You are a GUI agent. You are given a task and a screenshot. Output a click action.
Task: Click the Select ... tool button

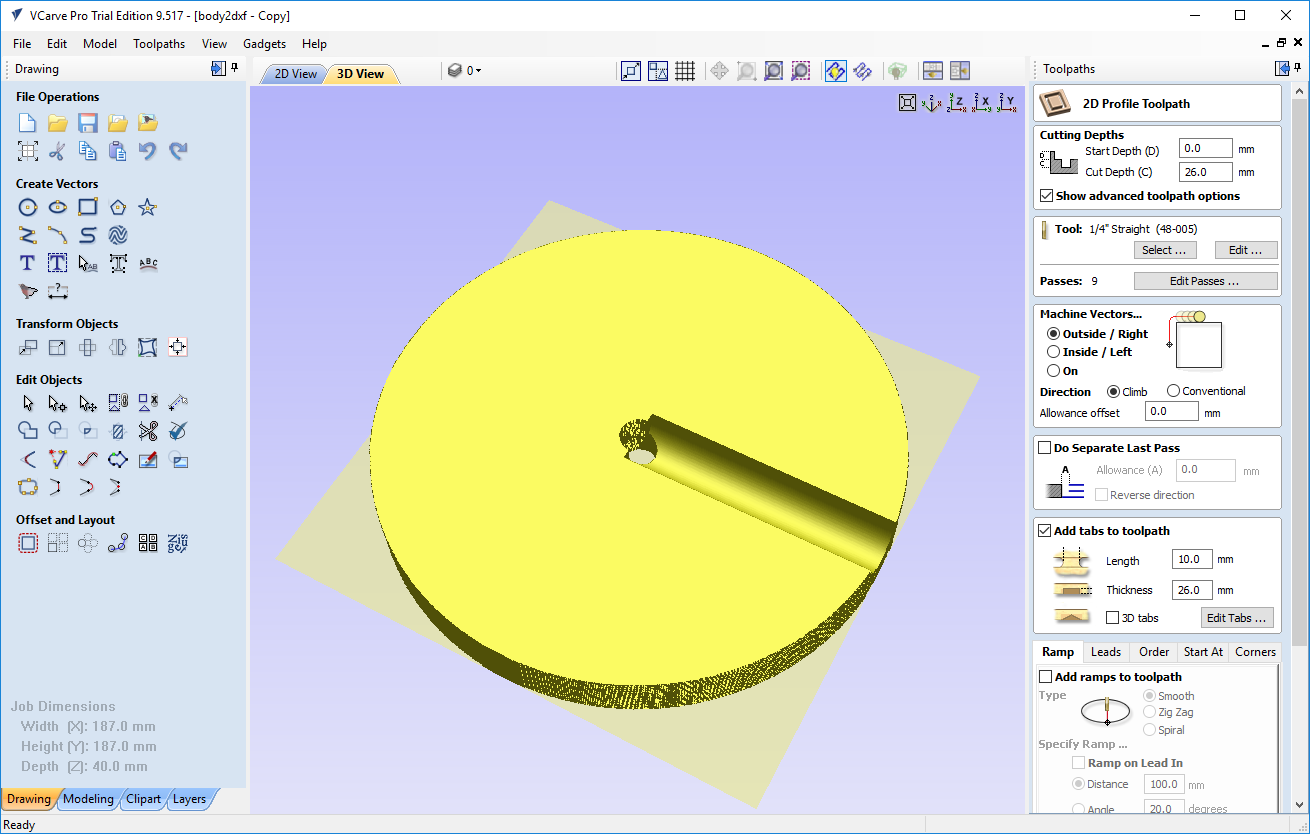(1165, 250)
